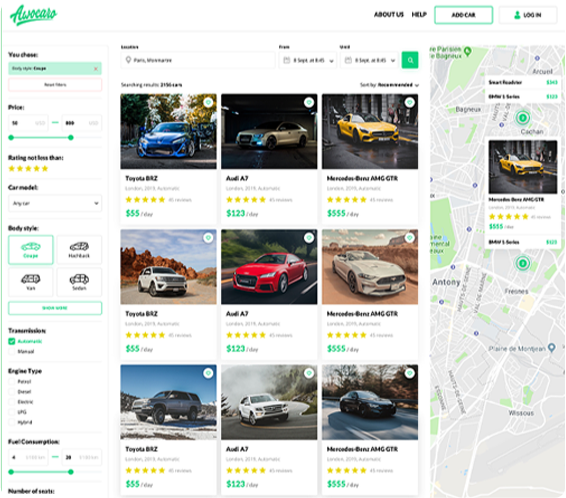The image size is (566, 498).
Task: Click the maximum price input field
Action: (82, 123)
